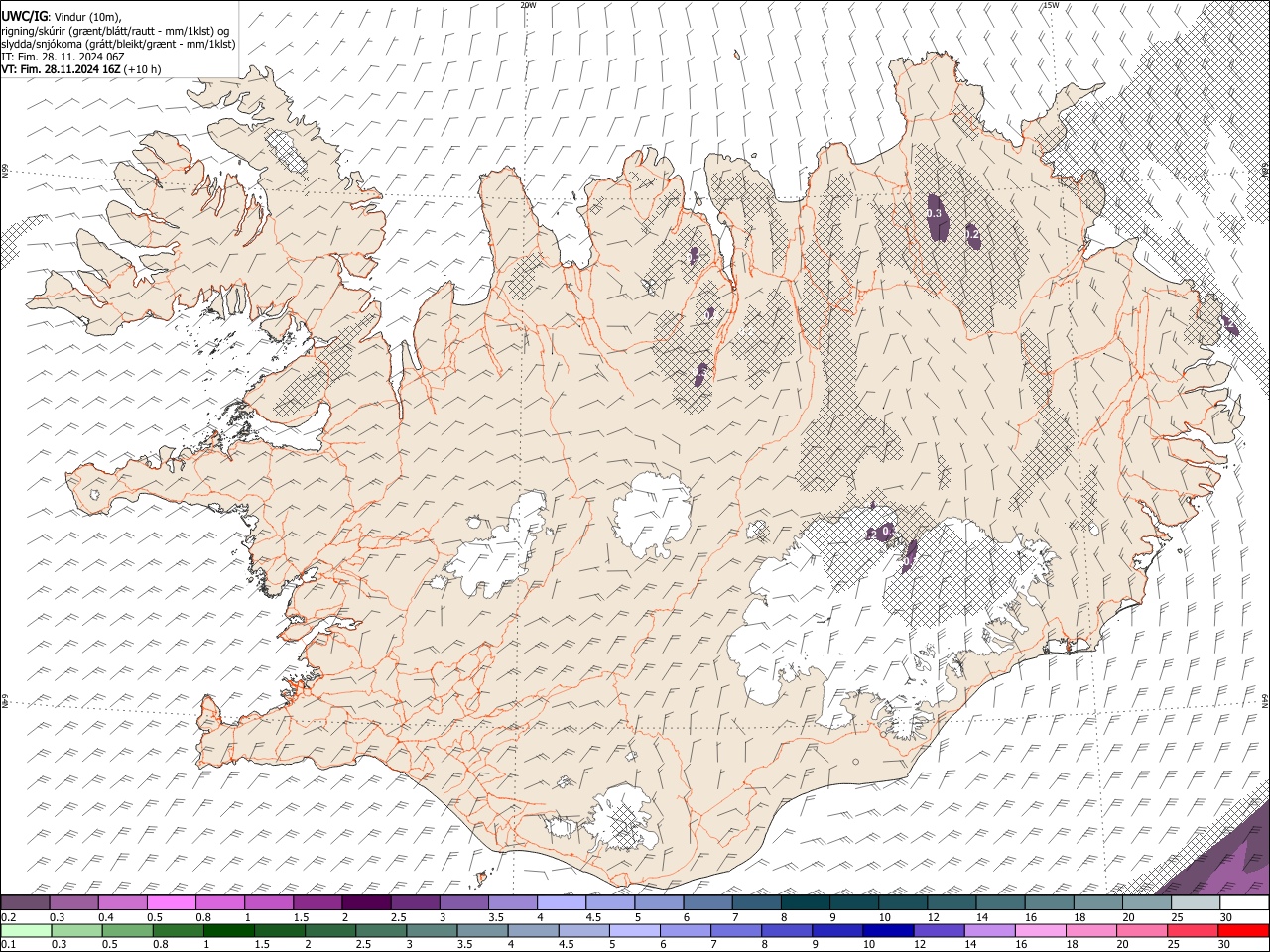Click the 4.5 value under the lower scale
The image size is (1270, 952).
(x=568, y=945)
